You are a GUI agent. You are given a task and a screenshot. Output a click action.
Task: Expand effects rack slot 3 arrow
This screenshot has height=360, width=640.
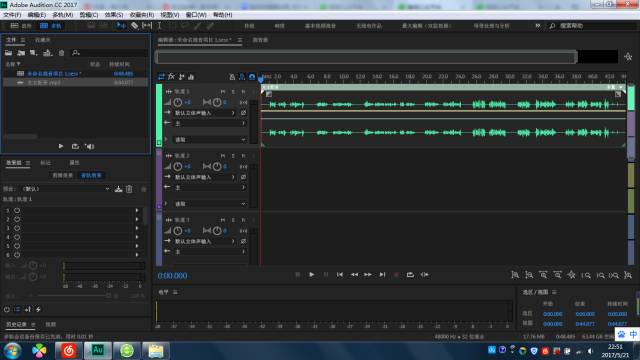point(137,228)
